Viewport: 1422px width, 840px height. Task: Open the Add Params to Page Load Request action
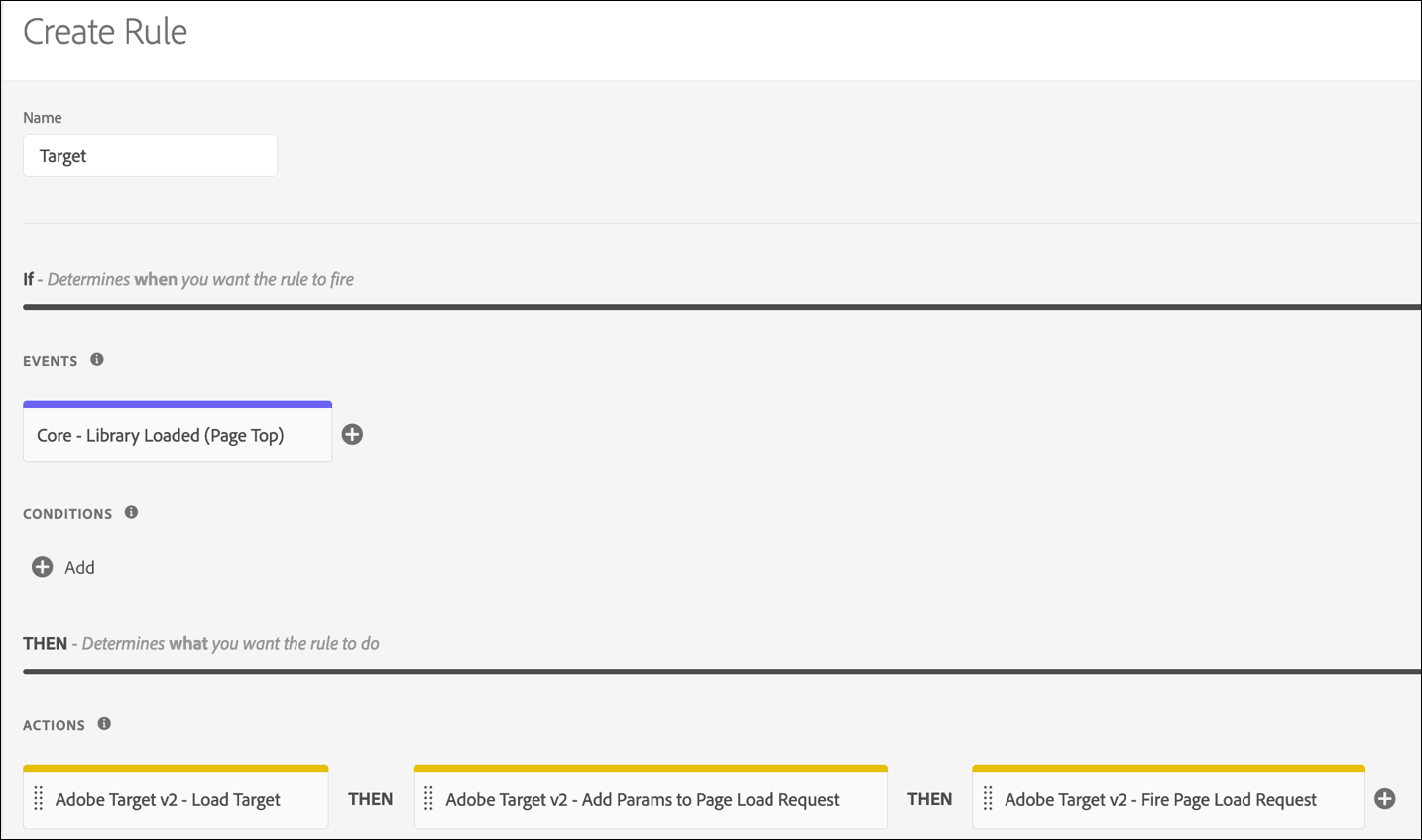tap(651, 797)
